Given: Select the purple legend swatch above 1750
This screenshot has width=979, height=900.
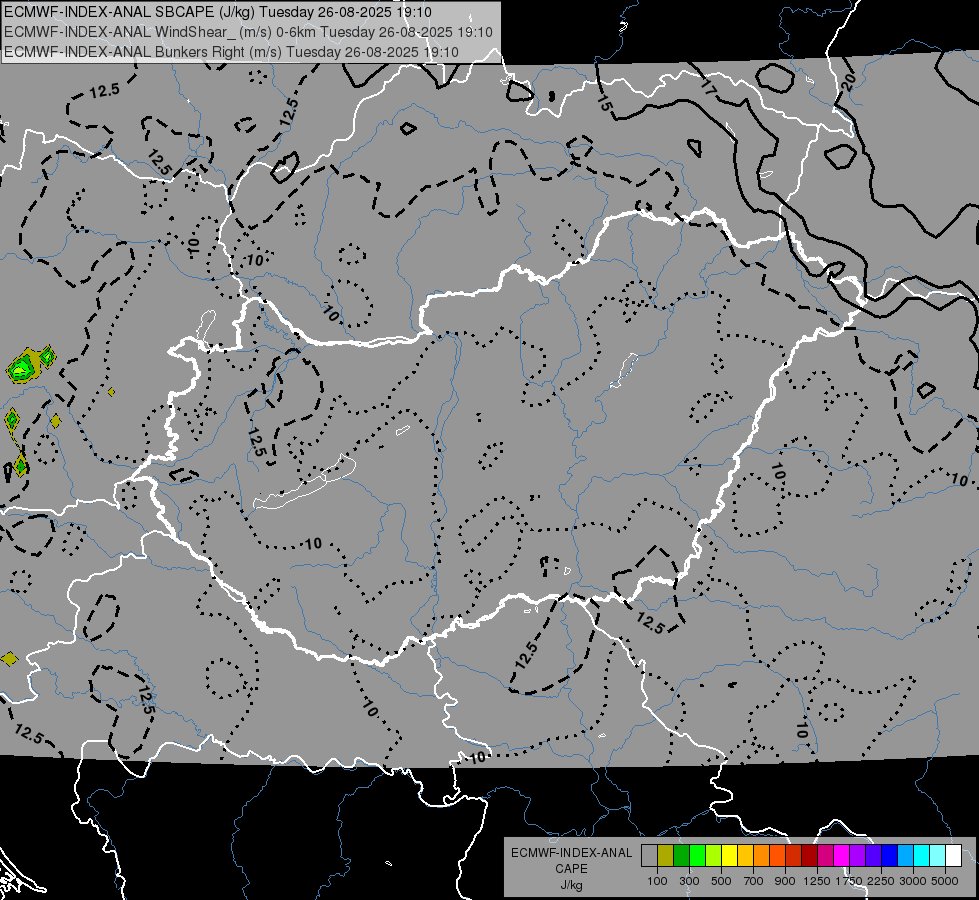Looking at the screenshot, I should tap(858, 855).
